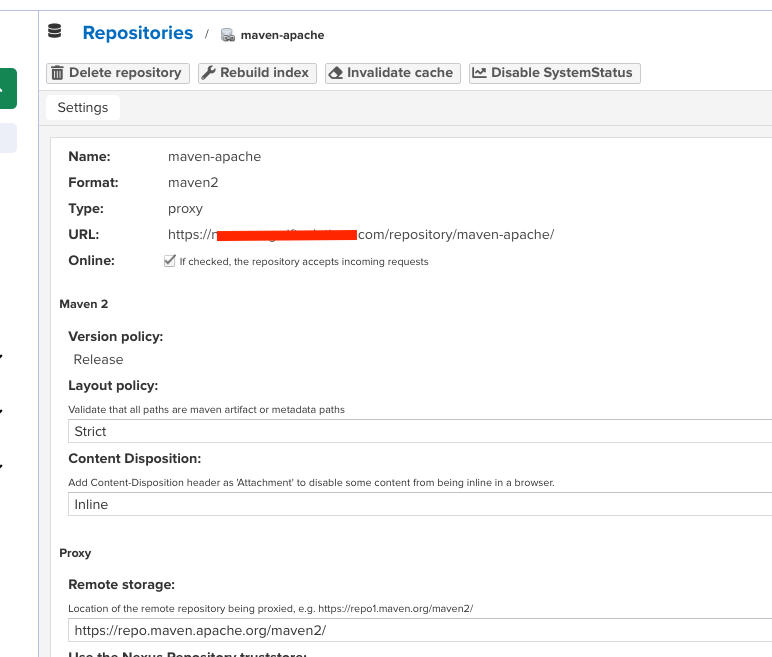Screen dimensions: 772x657
Task: Uncheck the Online checkbox
Action: point(169,261)
